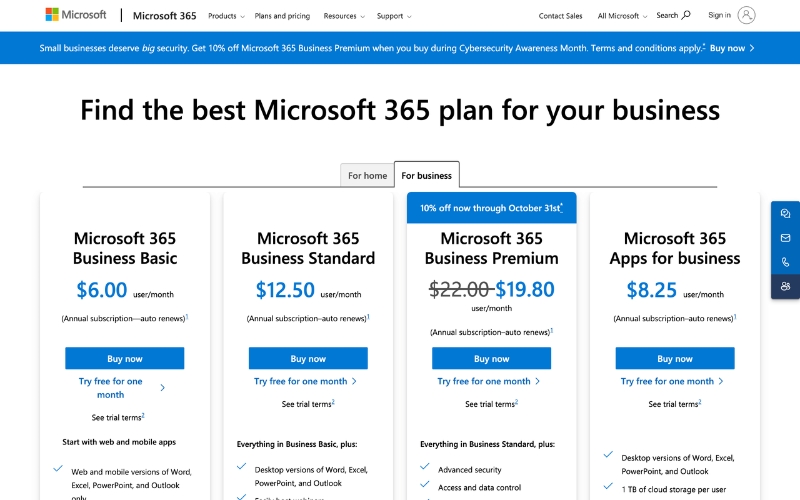Viewport: 800px width, 500px height.
Task: Click the Microsoft logo
Action: pos(76,15)
